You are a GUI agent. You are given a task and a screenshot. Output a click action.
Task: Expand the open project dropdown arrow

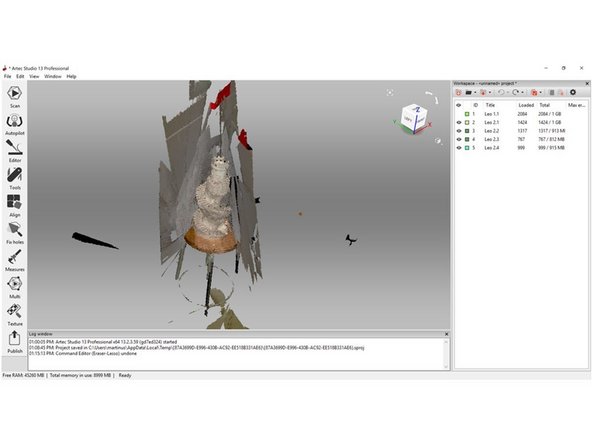[475, 92]
